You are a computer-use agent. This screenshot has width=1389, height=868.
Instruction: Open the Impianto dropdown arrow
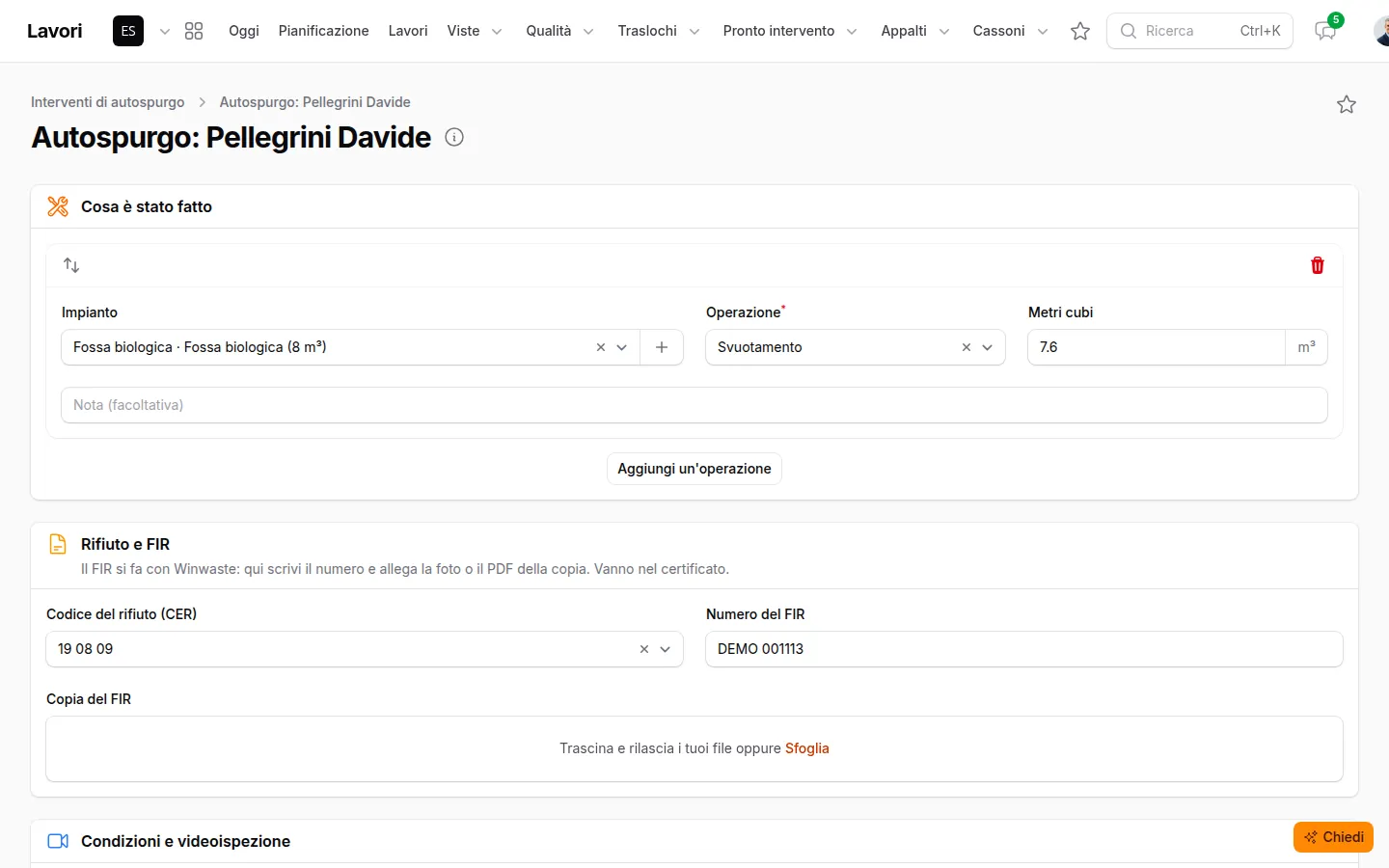click(x=622, y=347)
